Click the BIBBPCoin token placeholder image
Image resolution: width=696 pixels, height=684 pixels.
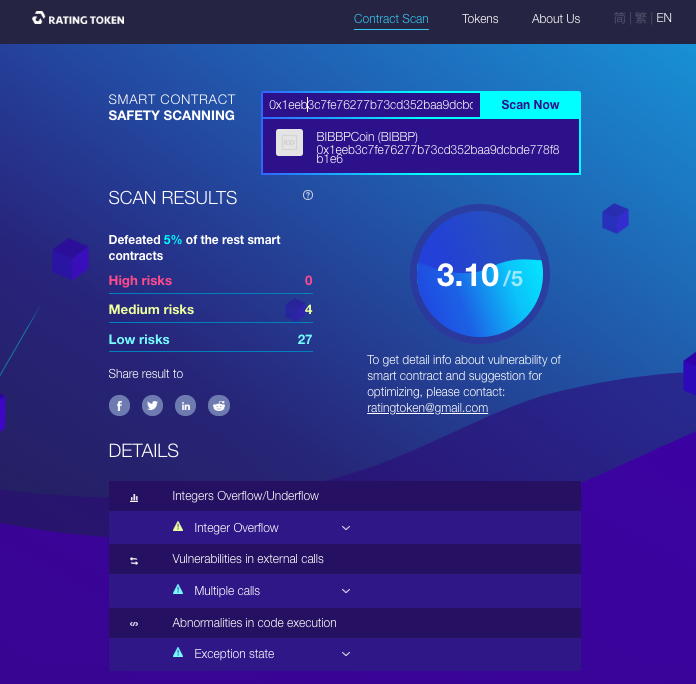click(289, 142)
